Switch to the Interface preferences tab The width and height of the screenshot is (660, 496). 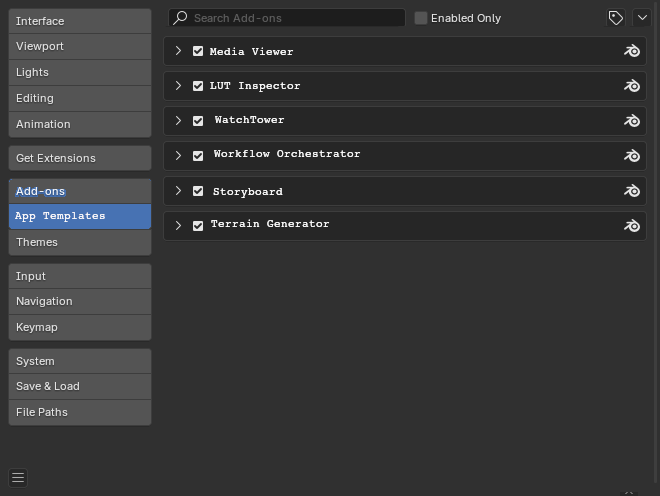click(80, 21)
